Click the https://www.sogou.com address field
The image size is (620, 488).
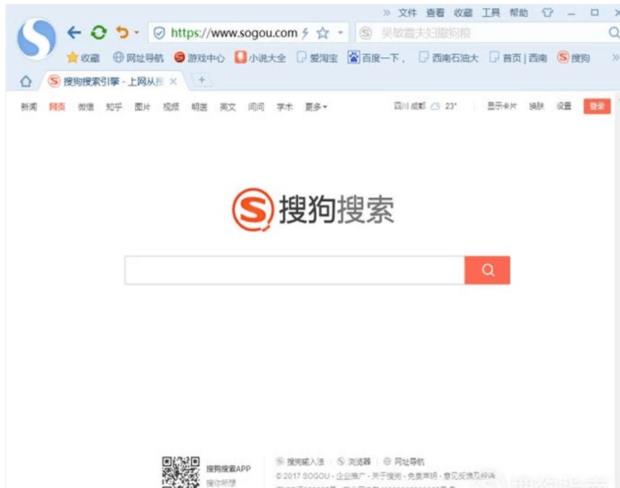[x=234, y=33]
